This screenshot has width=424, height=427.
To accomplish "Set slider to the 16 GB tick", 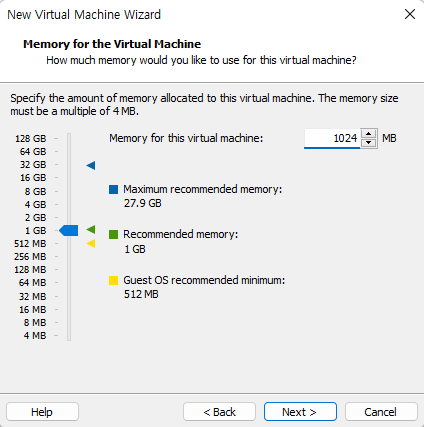I will [69, 178].
